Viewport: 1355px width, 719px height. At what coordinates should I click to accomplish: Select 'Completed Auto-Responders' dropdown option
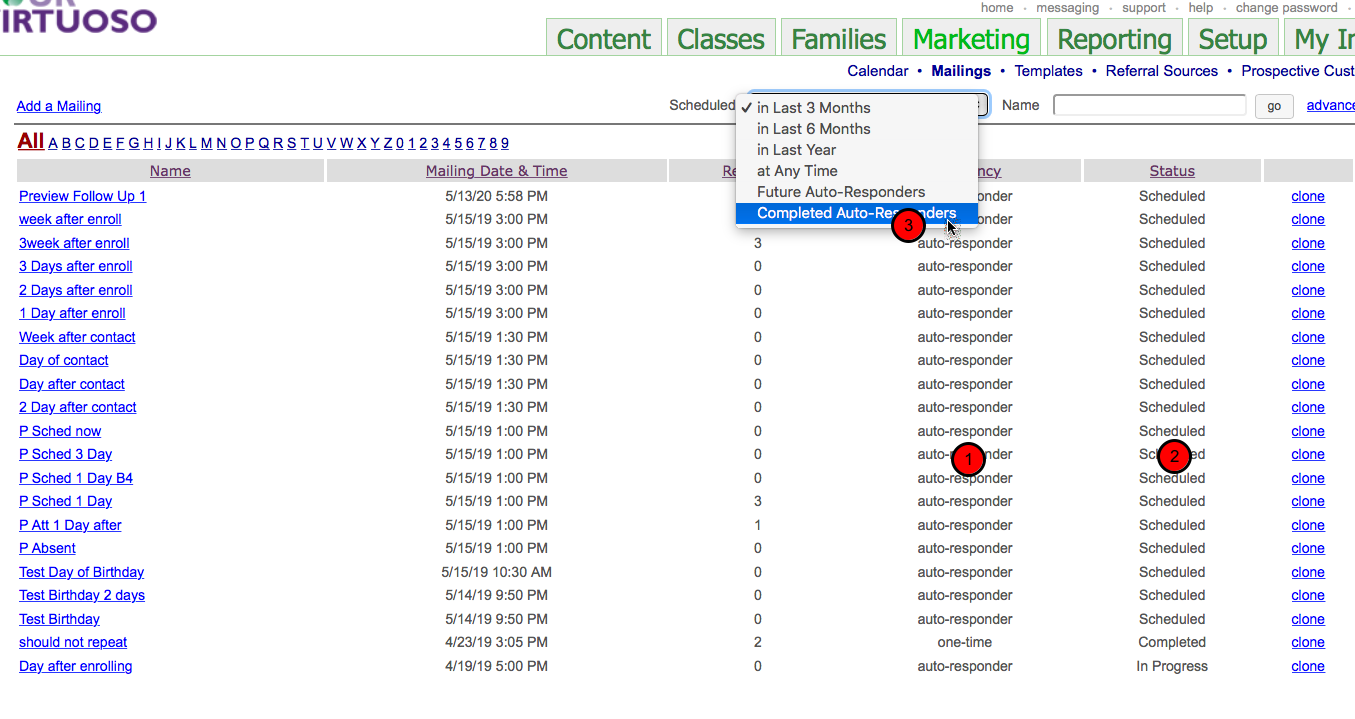tap(855, 213)
